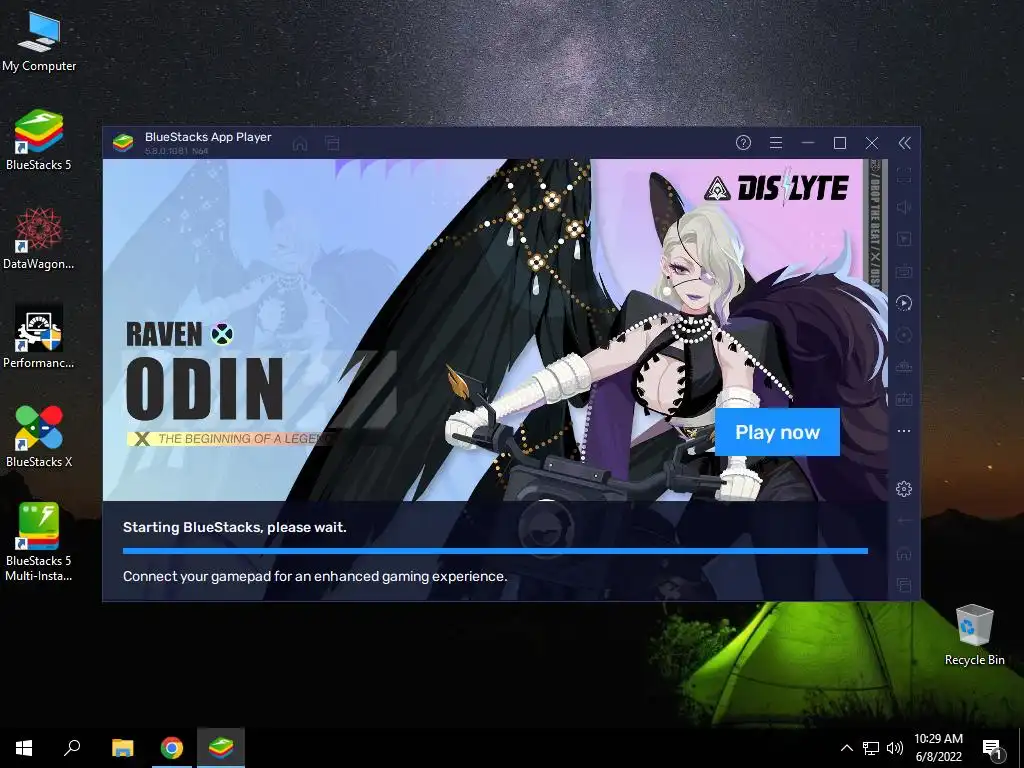Select the Recycle Bin desktop icon

click(974, 635)
